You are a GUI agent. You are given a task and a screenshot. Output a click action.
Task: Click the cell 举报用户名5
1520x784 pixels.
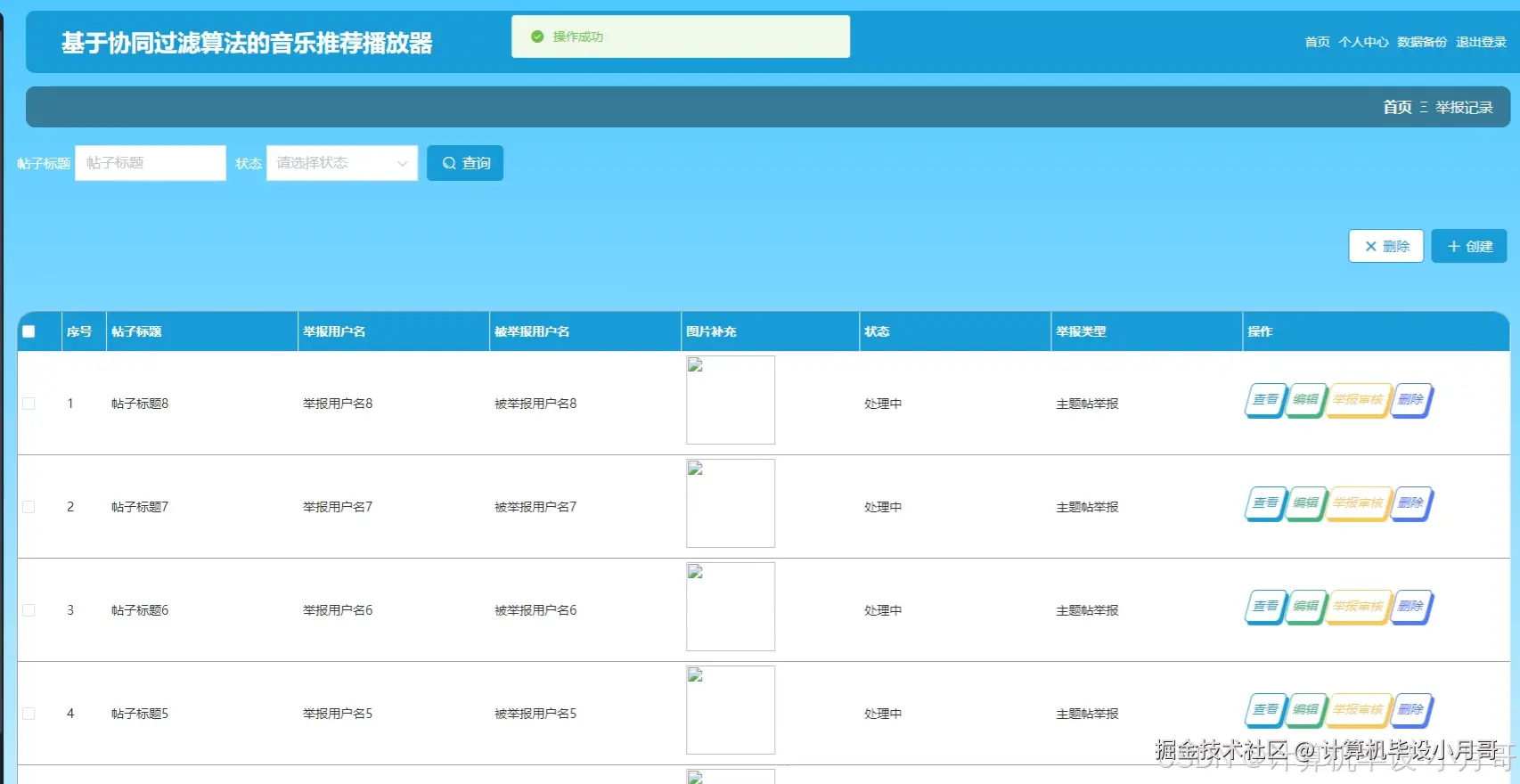tap(338, 714)
